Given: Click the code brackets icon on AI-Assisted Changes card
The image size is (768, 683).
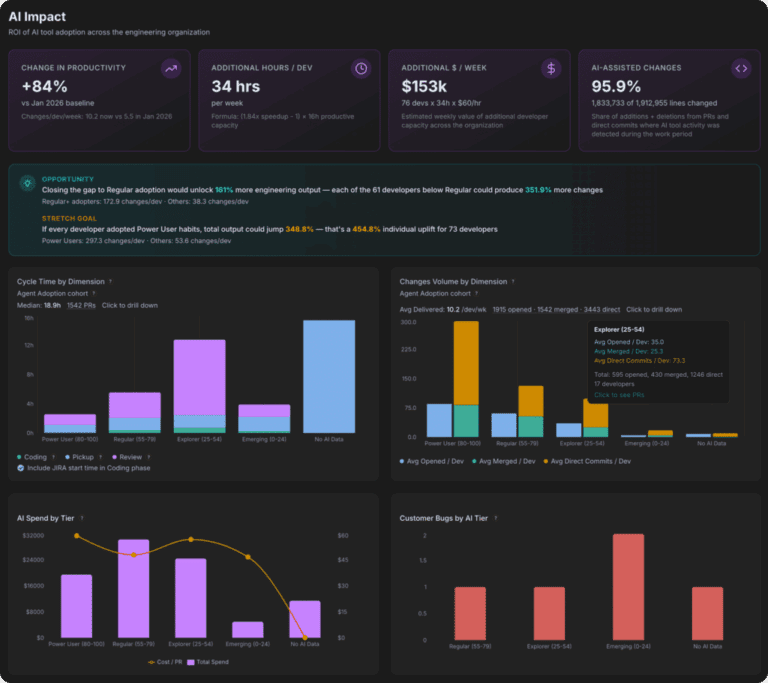Looking at the screenshot, I should (741, 69).
